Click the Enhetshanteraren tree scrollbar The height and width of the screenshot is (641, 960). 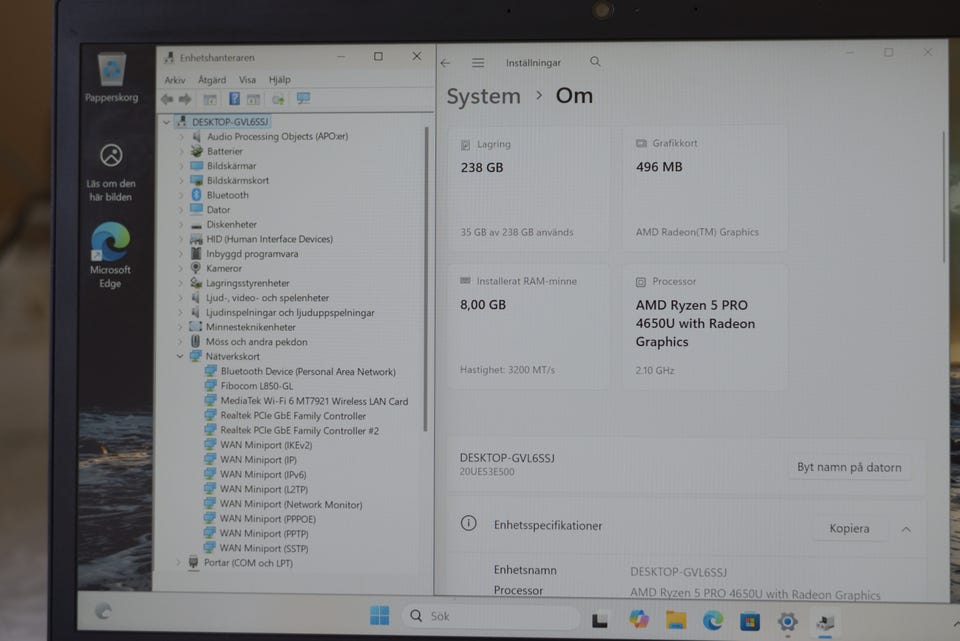[x=426, y=279]
